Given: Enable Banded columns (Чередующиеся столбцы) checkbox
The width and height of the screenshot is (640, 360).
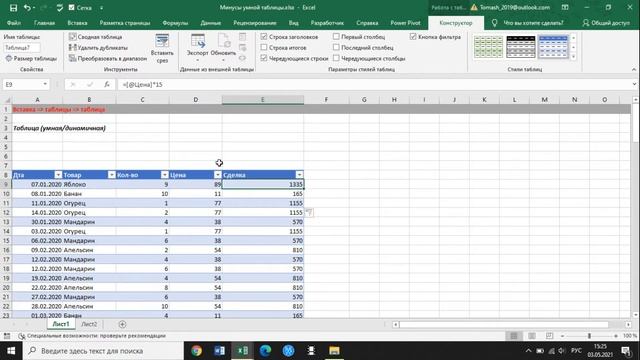Looking at the screenshot, I should [336, 58].
